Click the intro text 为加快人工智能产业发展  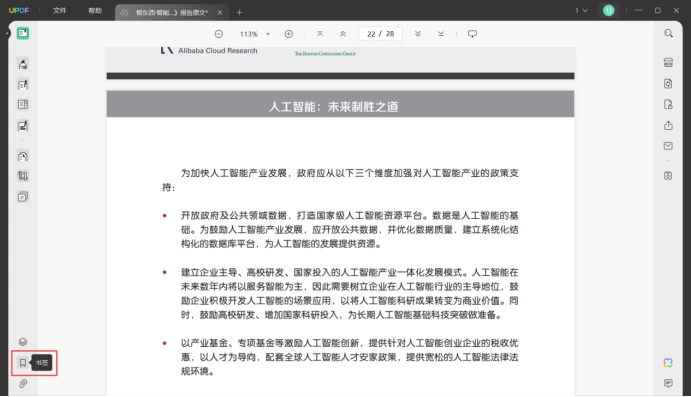click(x=340, y=180)
